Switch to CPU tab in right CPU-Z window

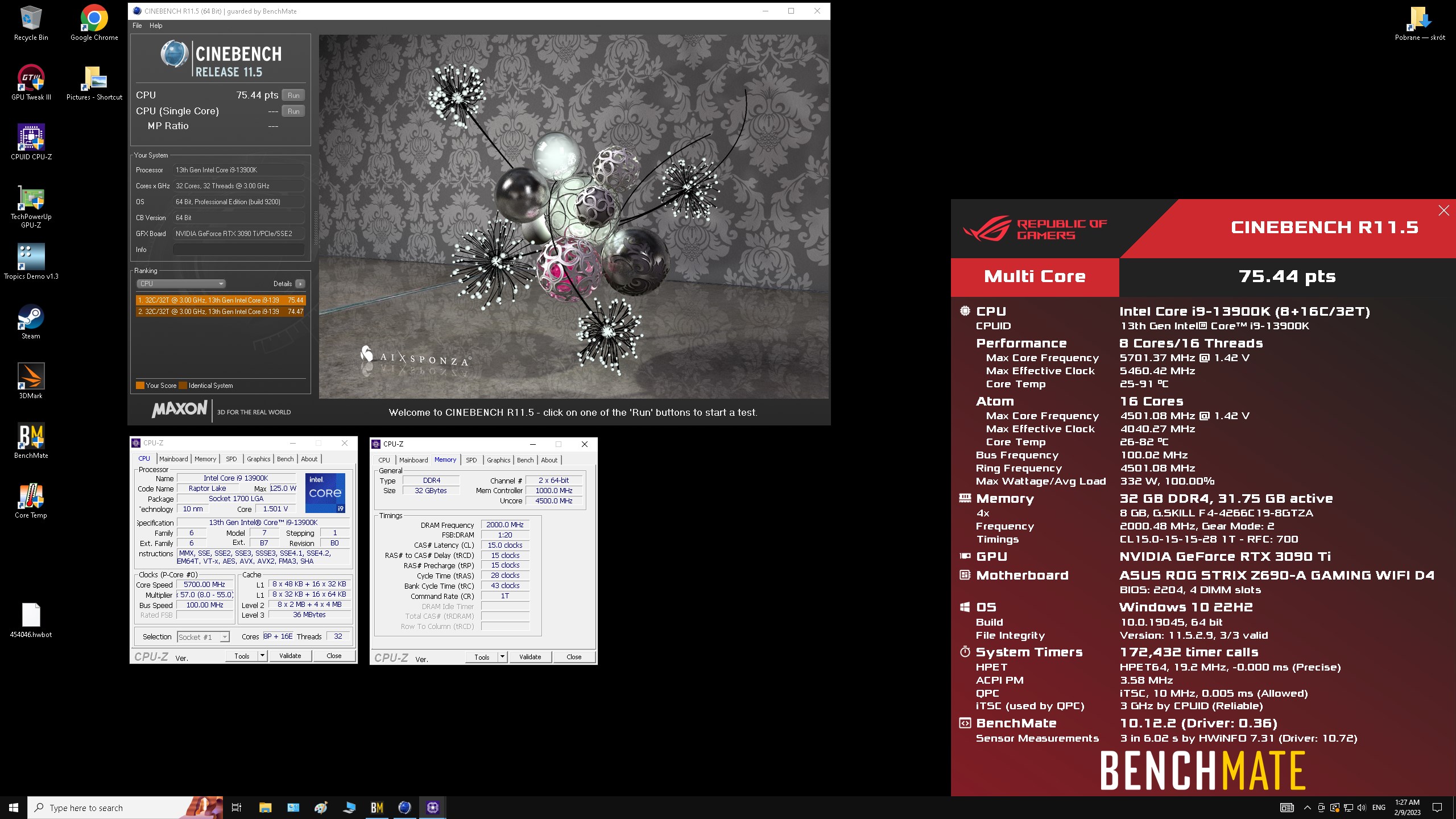[x=384, y=460]
